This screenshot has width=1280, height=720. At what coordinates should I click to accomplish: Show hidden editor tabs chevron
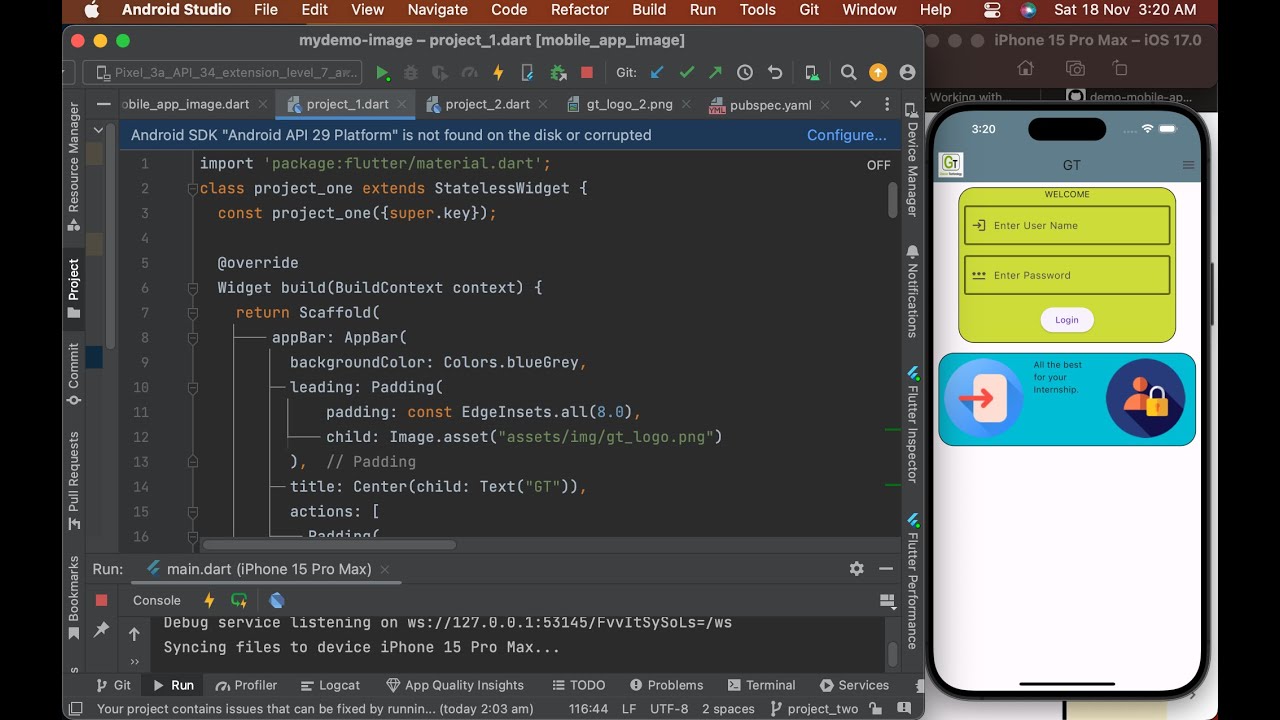[855, 104]
